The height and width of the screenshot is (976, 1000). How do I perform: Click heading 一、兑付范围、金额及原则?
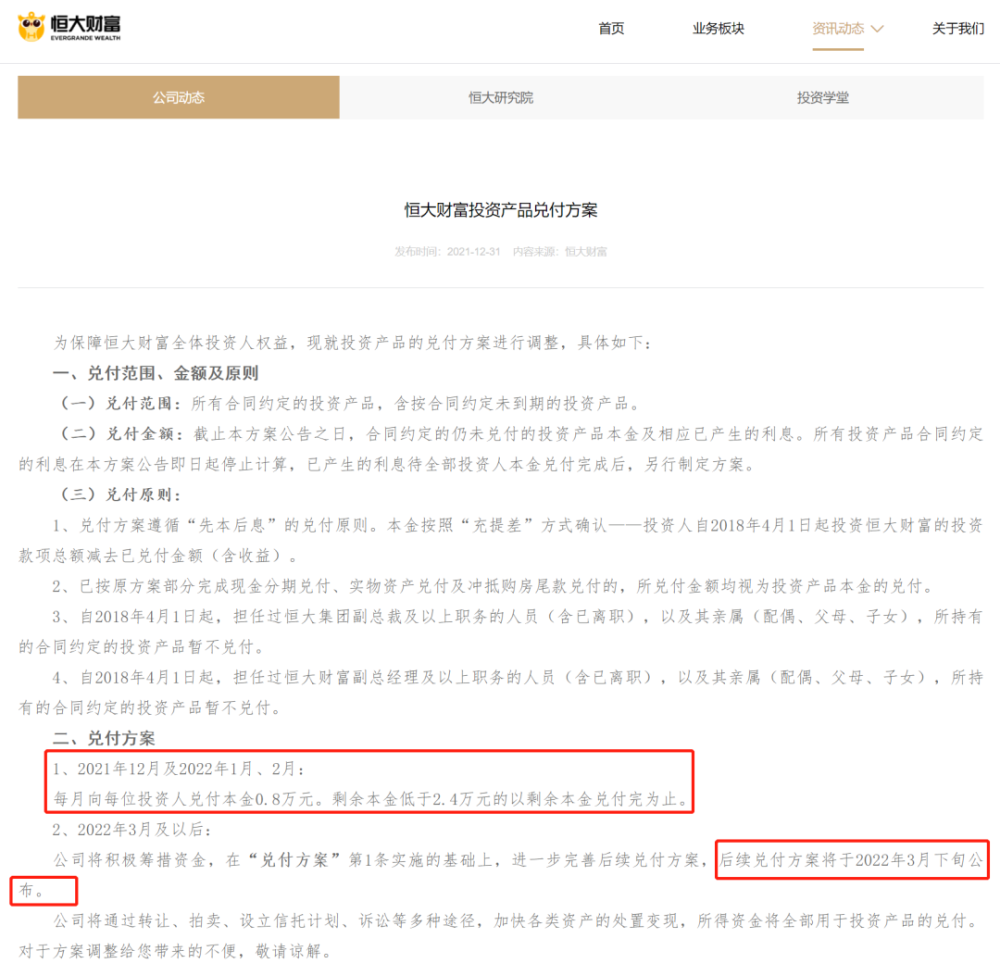click(x=156, y=373)
